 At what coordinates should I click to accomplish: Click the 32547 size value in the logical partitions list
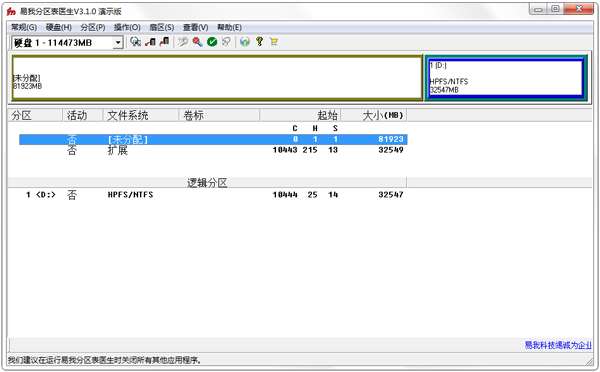point(391,195)
